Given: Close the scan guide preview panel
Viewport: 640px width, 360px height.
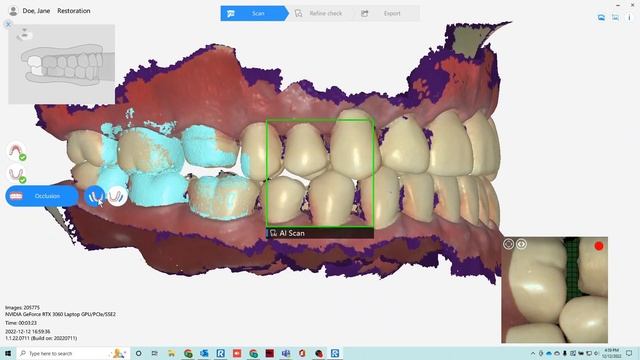Looking at the screenshot, I should pyautogui.click(x=8, y=24).
